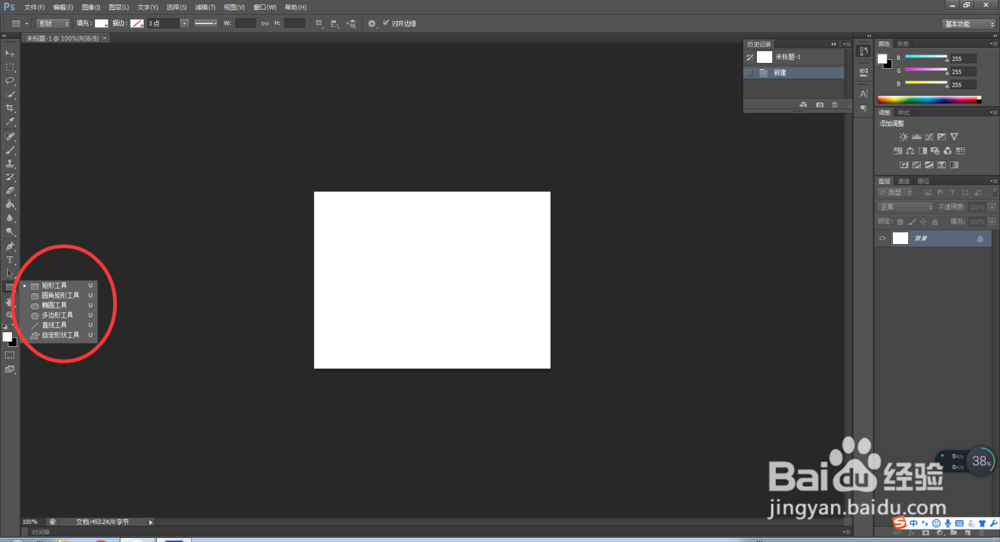Select the Clone Stamp tool
This screenshot has width=1000, height=542.
click(10, 164)
